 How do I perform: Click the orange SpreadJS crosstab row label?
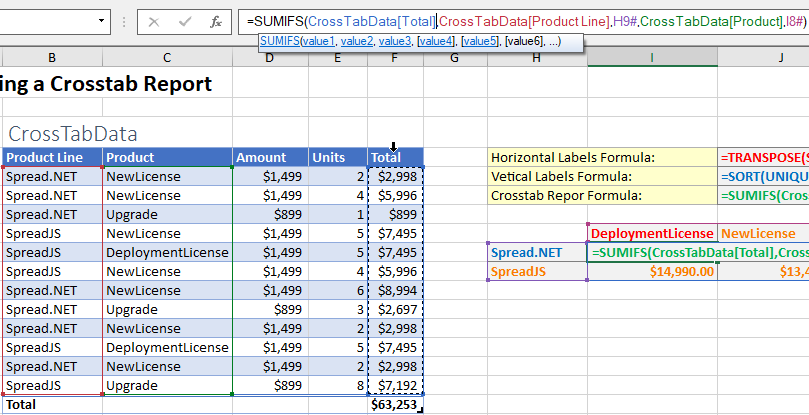pyautogui.click(x=537, y=272)
